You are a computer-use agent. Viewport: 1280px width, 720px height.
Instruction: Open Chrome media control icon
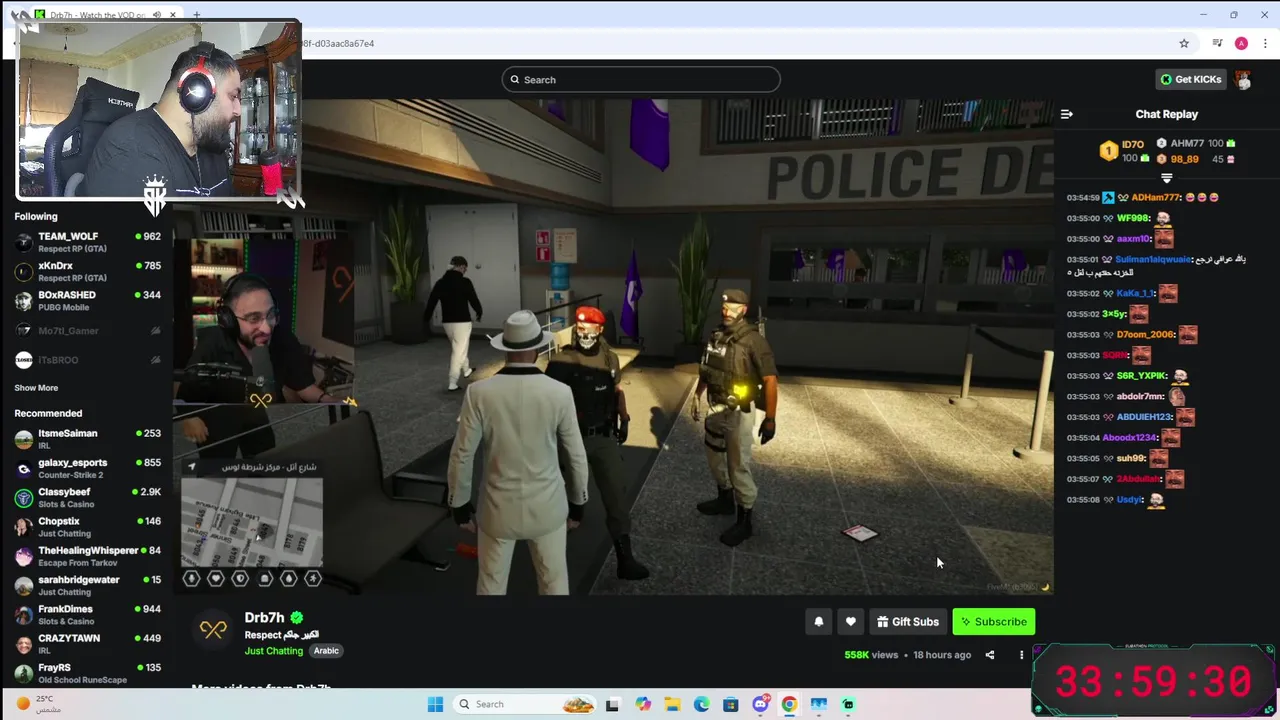point(1217,43)
